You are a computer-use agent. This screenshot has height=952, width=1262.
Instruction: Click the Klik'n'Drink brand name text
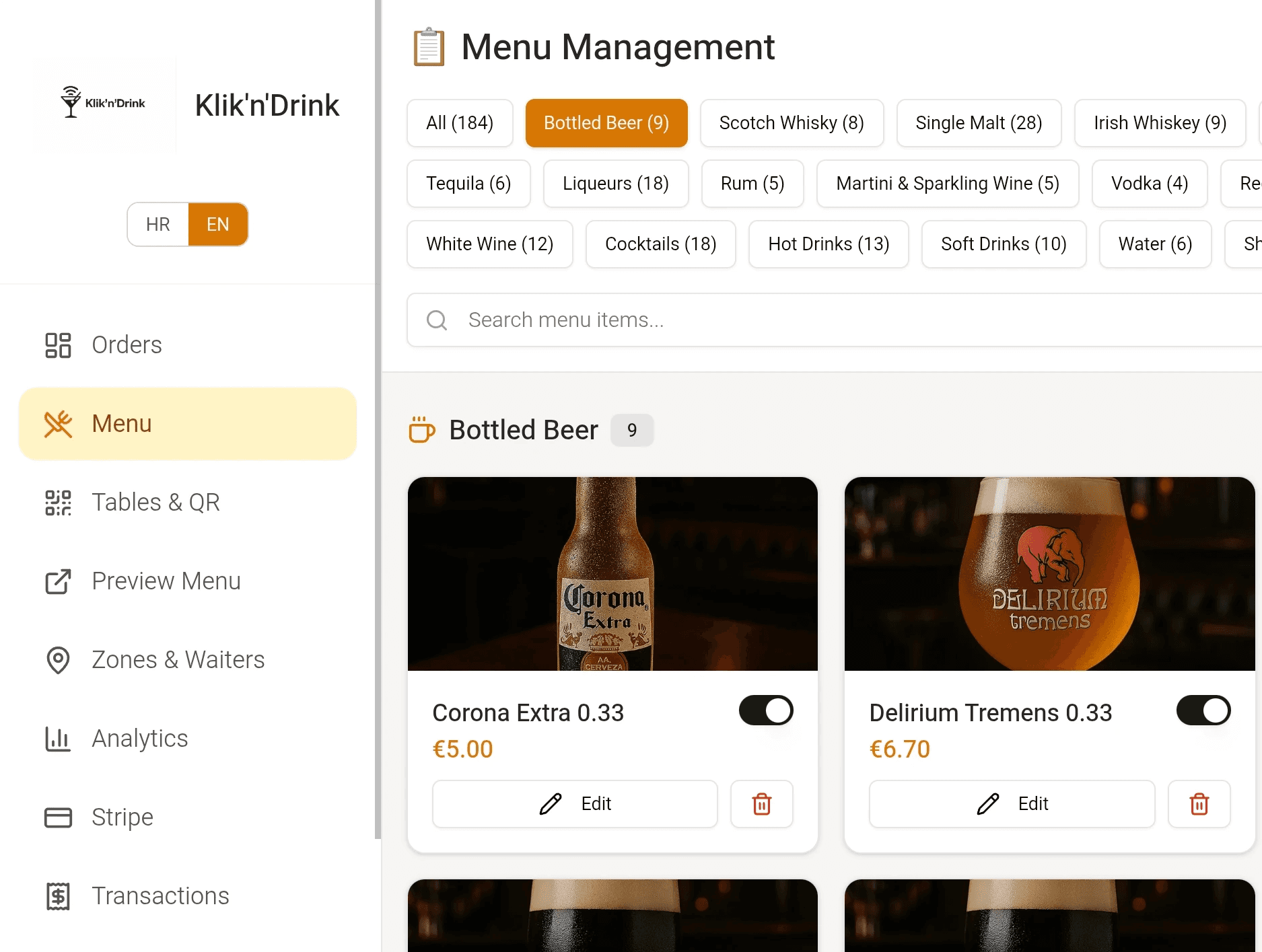[x=267, y=106]
